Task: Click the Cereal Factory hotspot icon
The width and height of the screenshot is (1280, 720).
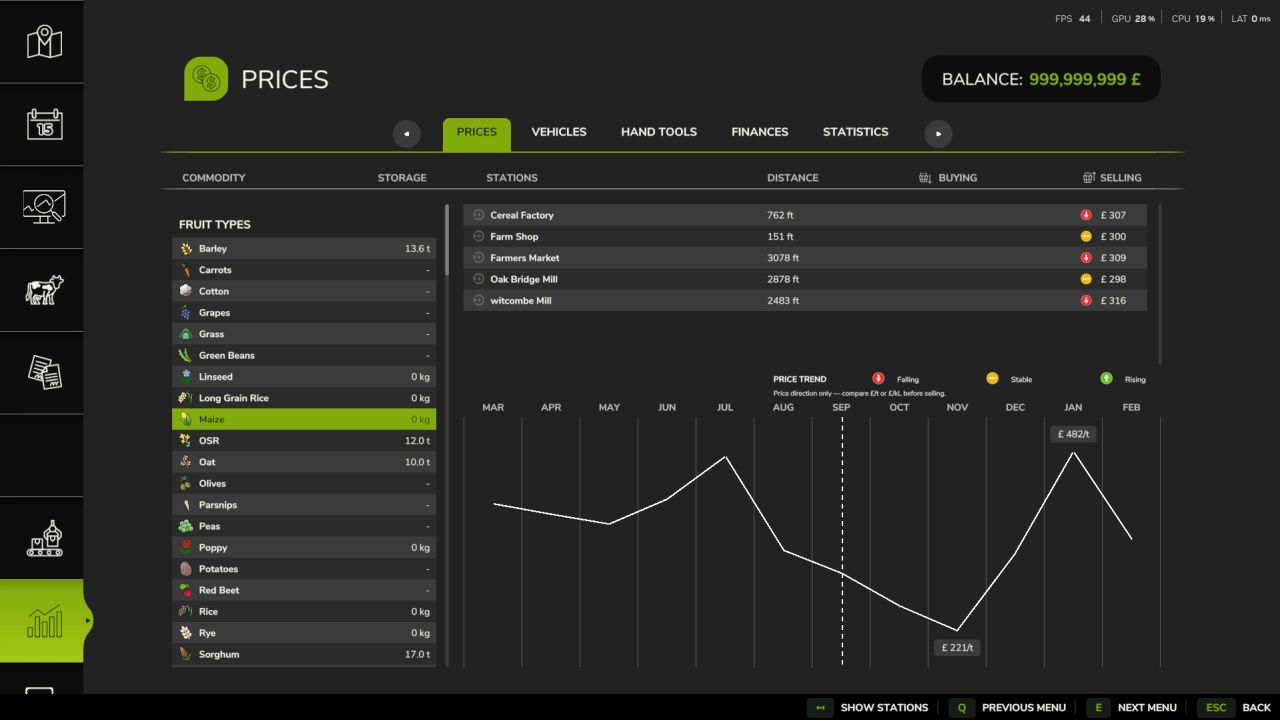Action: (478, 215)
